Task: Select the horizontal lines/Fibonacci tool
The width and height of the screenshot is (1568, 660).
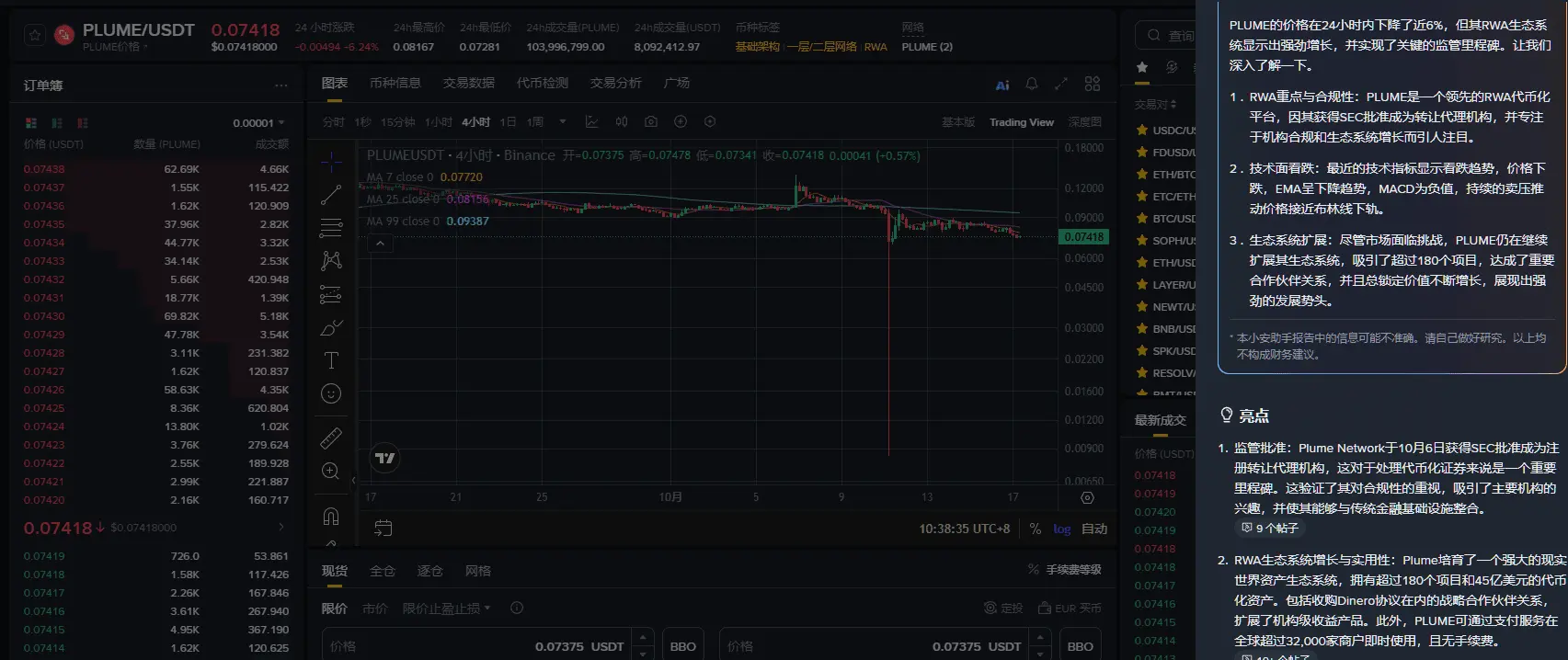Action: pos(331,228)
